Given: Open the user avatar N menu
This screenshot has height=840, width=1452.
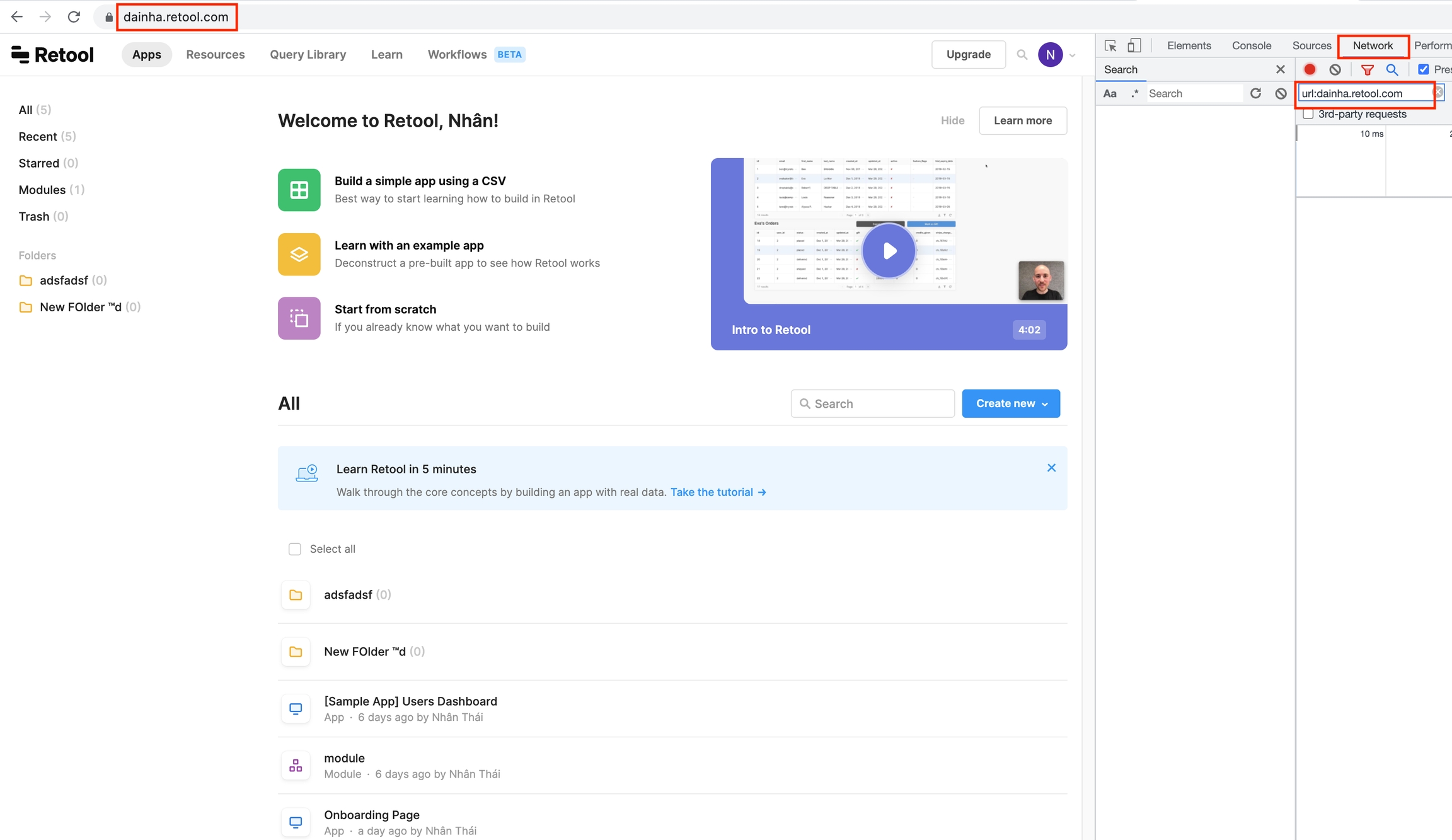Looking at the screenshot, I should (1051, 55).
